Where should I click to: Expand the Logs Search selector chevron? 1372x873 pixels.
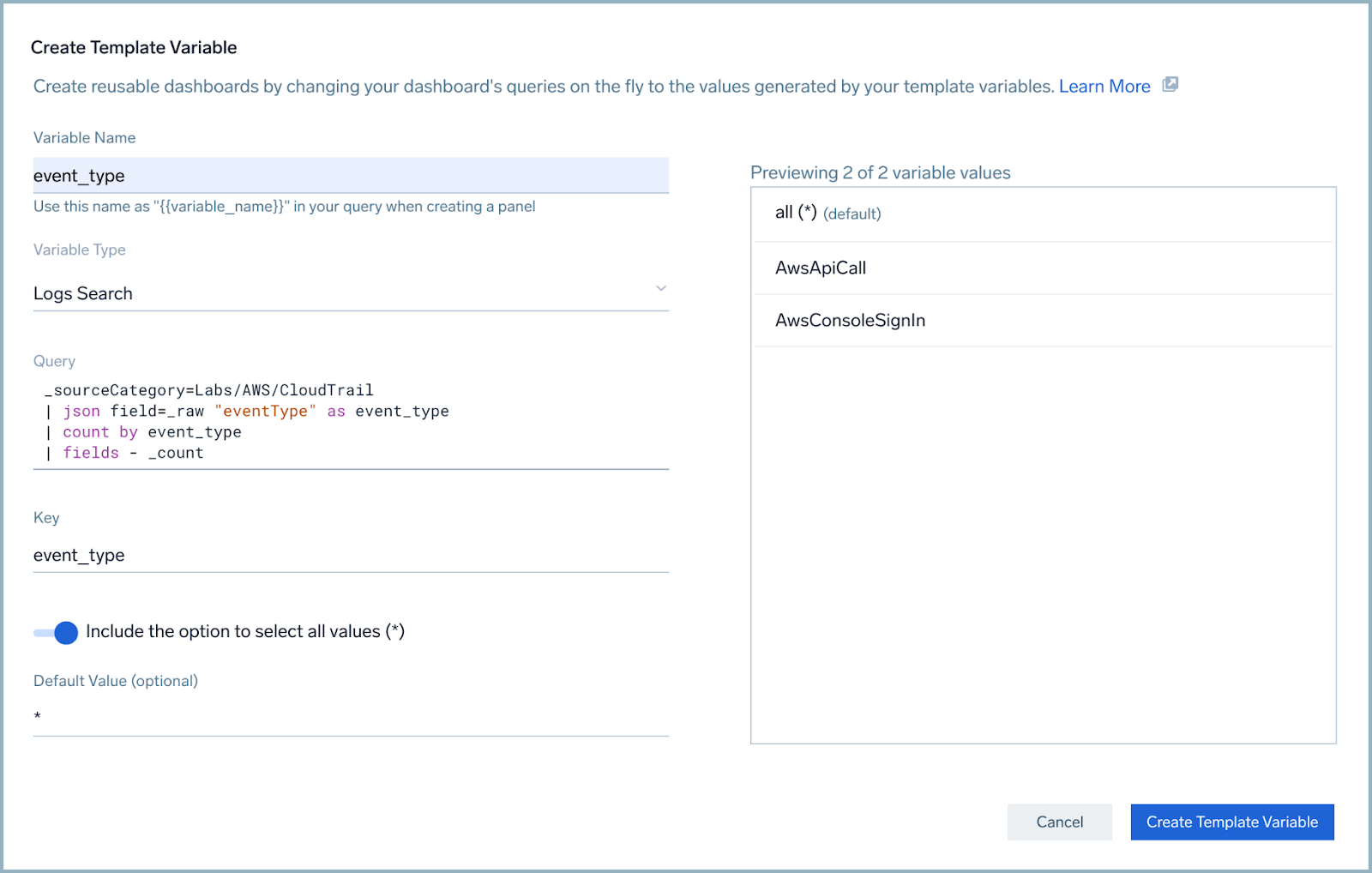pyautogui.click(x=660, y=289)
